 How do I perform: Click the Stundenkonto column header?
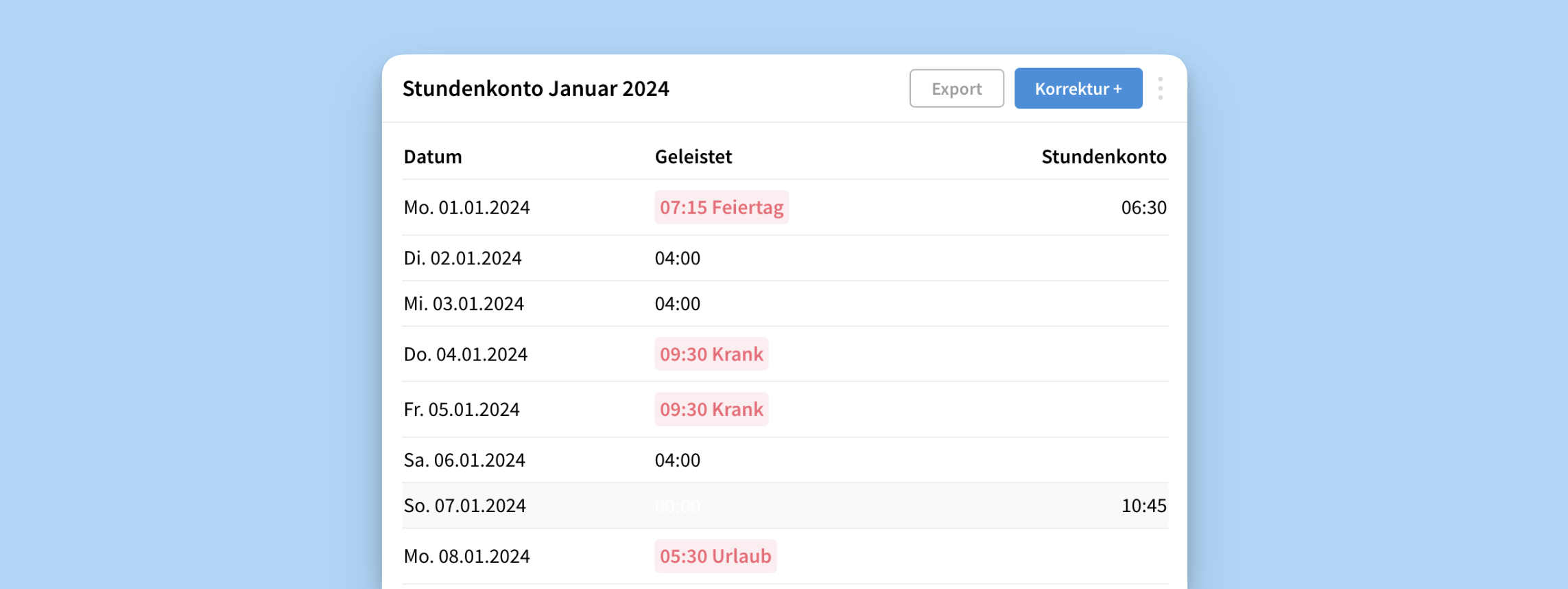(1103, 157)
